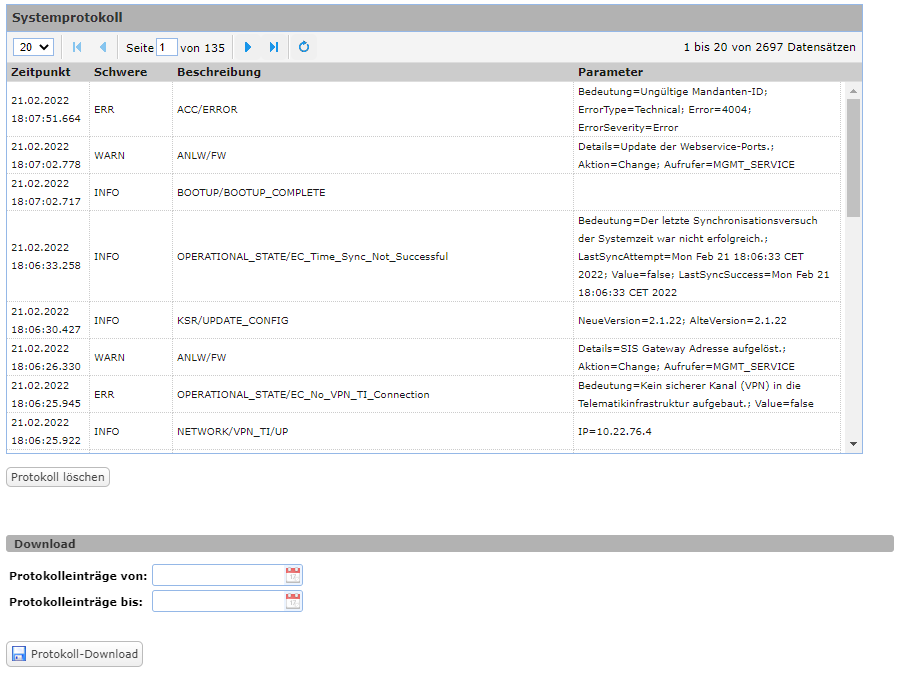The width and height of the screenshot is (899, 683).
Task: Click the Protokoll-Download button
Action: pyautogui.click(x=75, y=654)
